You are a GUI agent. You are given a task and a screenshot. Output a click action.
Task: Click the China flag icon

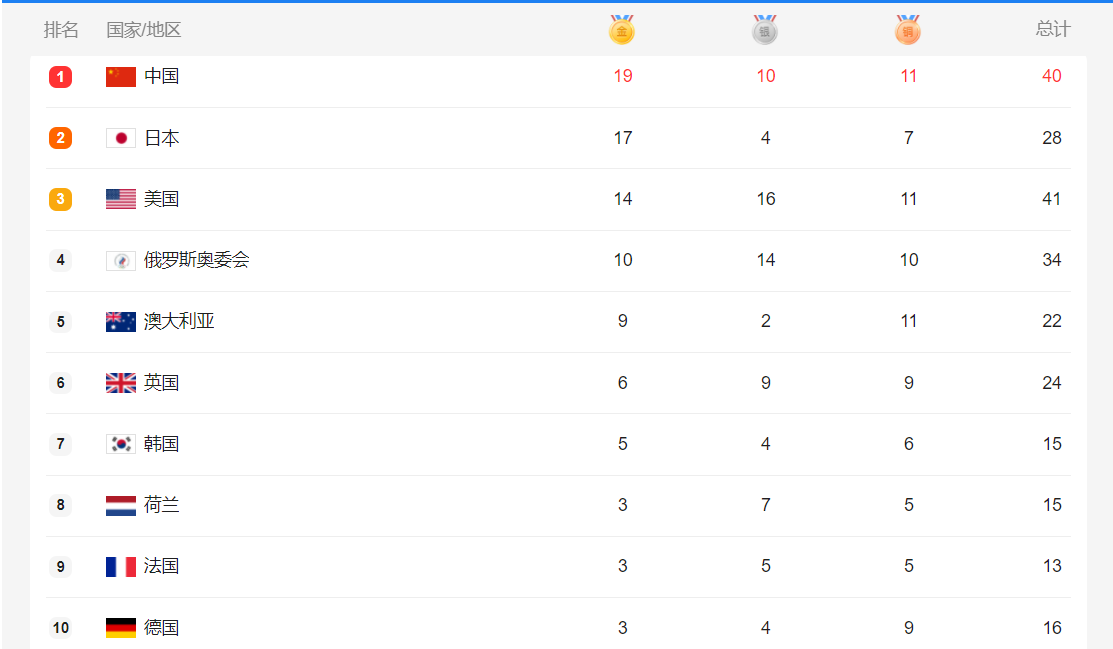[x=121, y=77]
